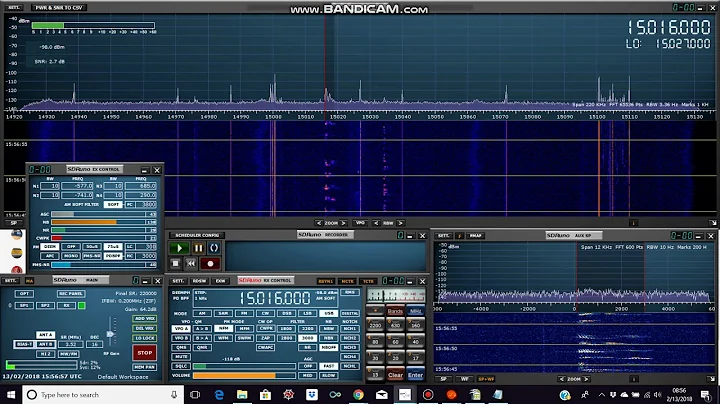Enable the SQLC squelch toggle
Image resolution: width=720 pixels, height=404 pixels.
[x=181, y=366]
